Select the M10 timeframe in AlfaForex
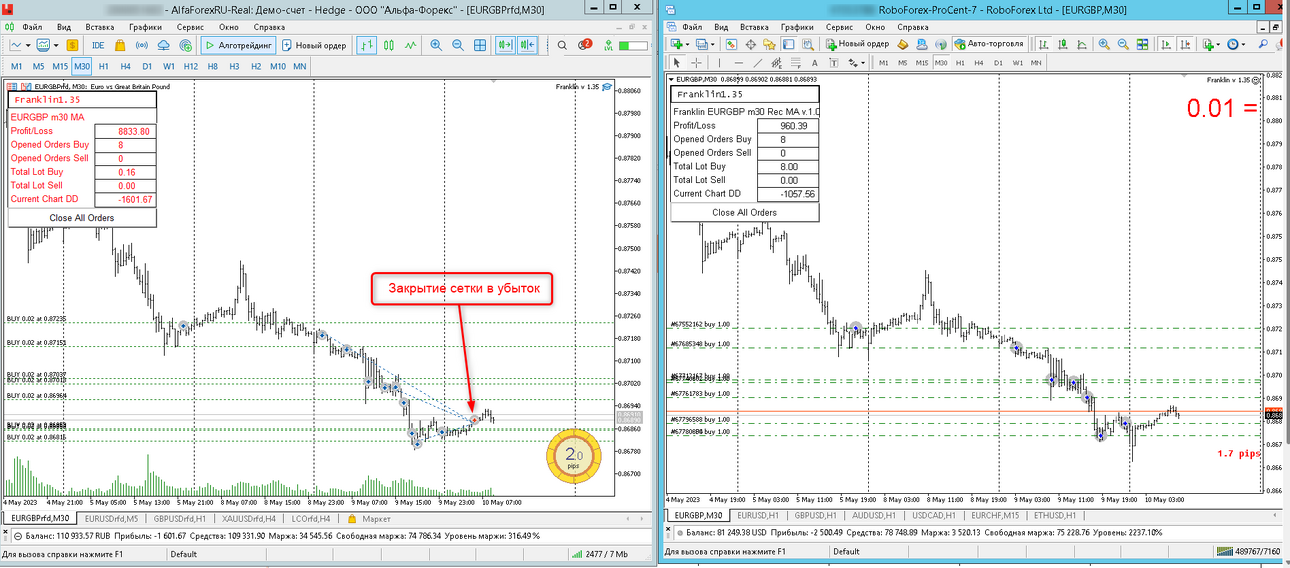Viewport: 1290px width, 568px height. click(278, 66)
